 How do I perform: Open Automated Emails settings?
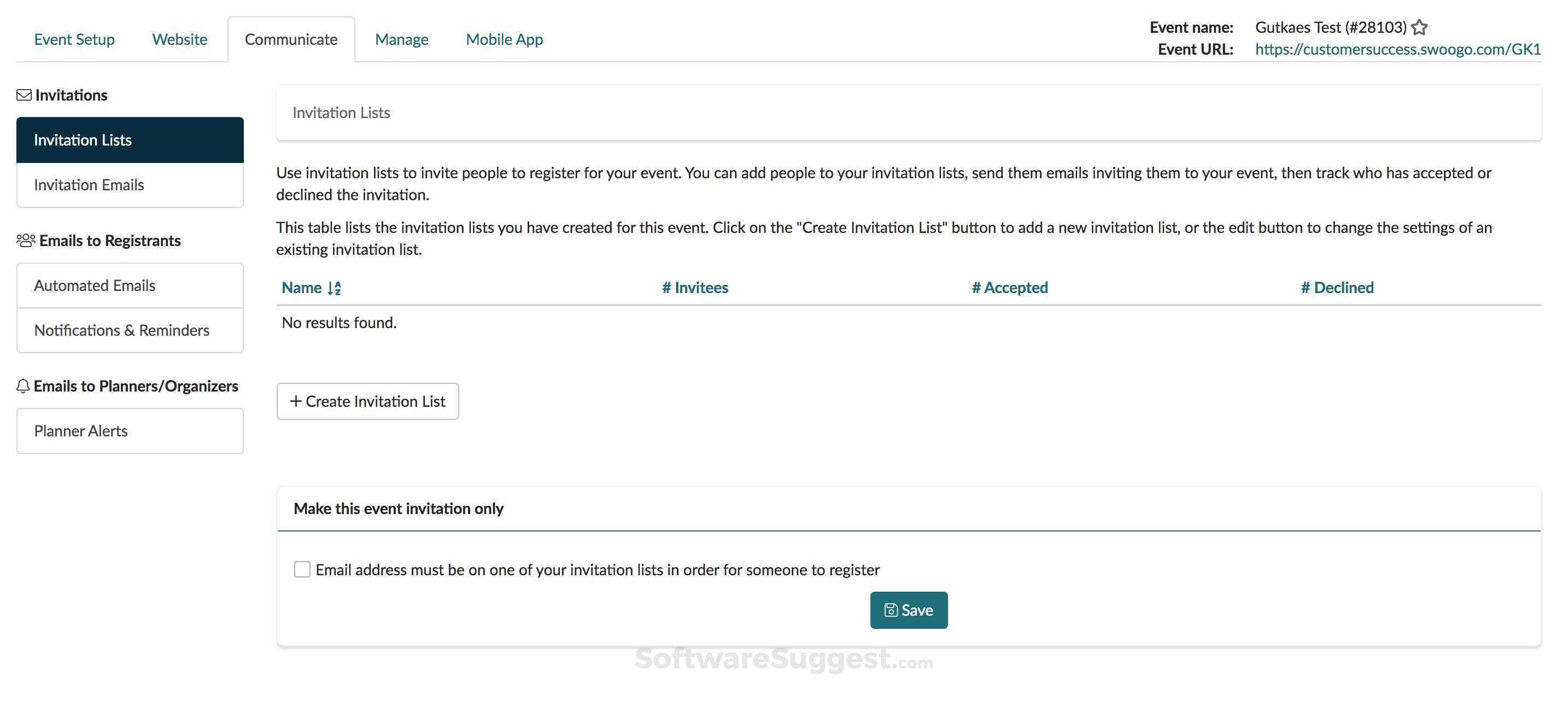coord(95,284)
